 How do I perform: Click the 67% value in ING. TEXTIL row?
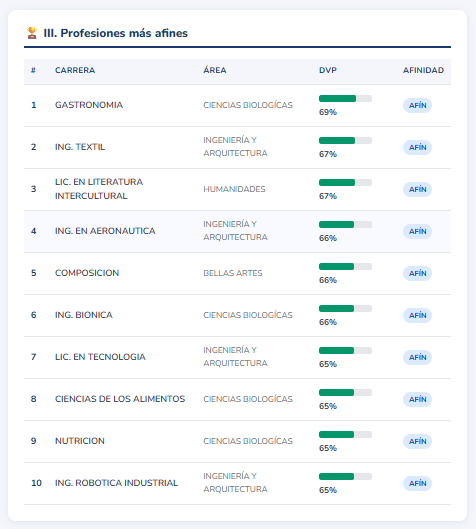click(x=328, y=154)
